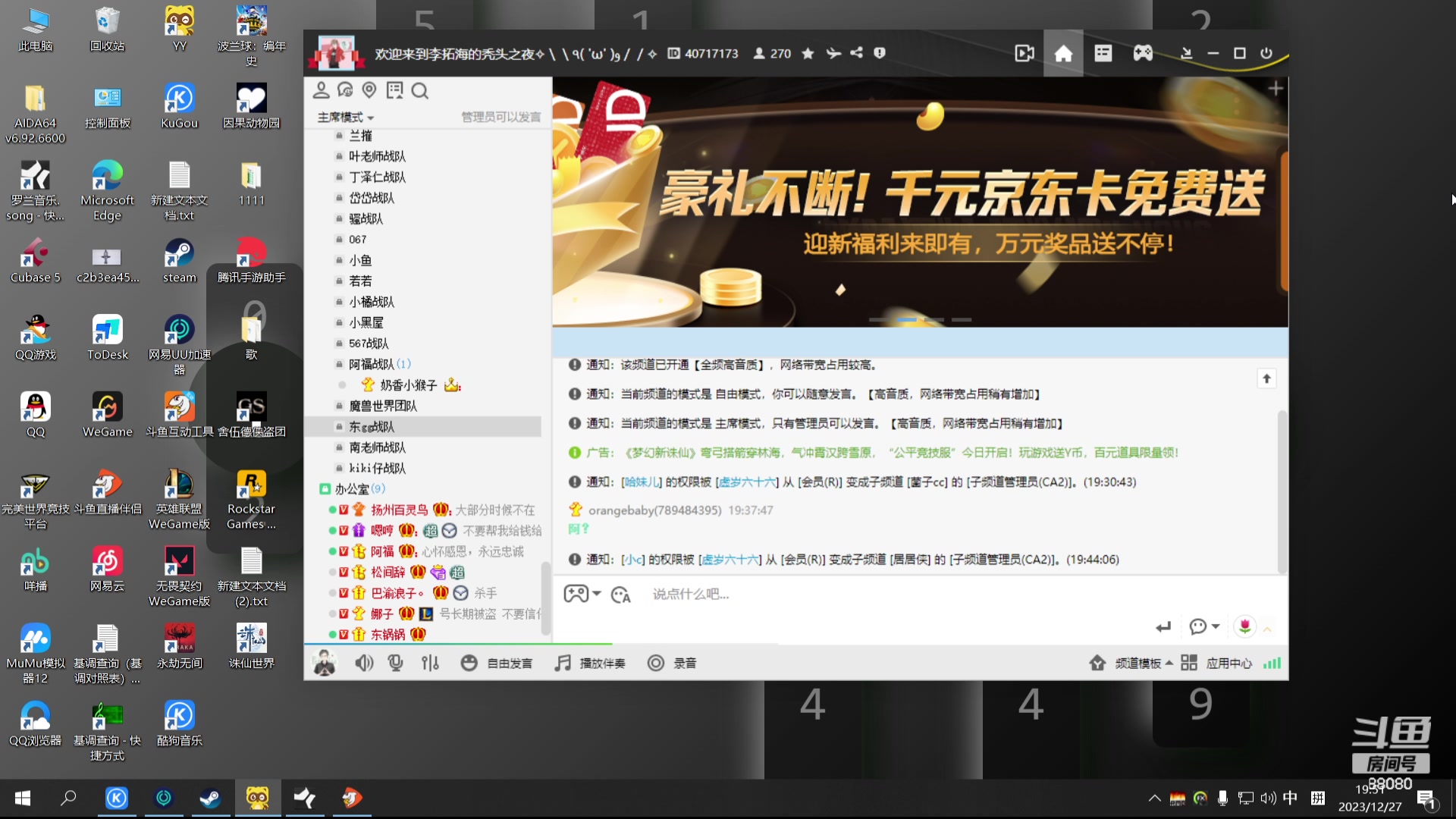Open the gamepad tab in top navigation
The height and width of the screenshot is (819, 1456).
point(1142,53)
